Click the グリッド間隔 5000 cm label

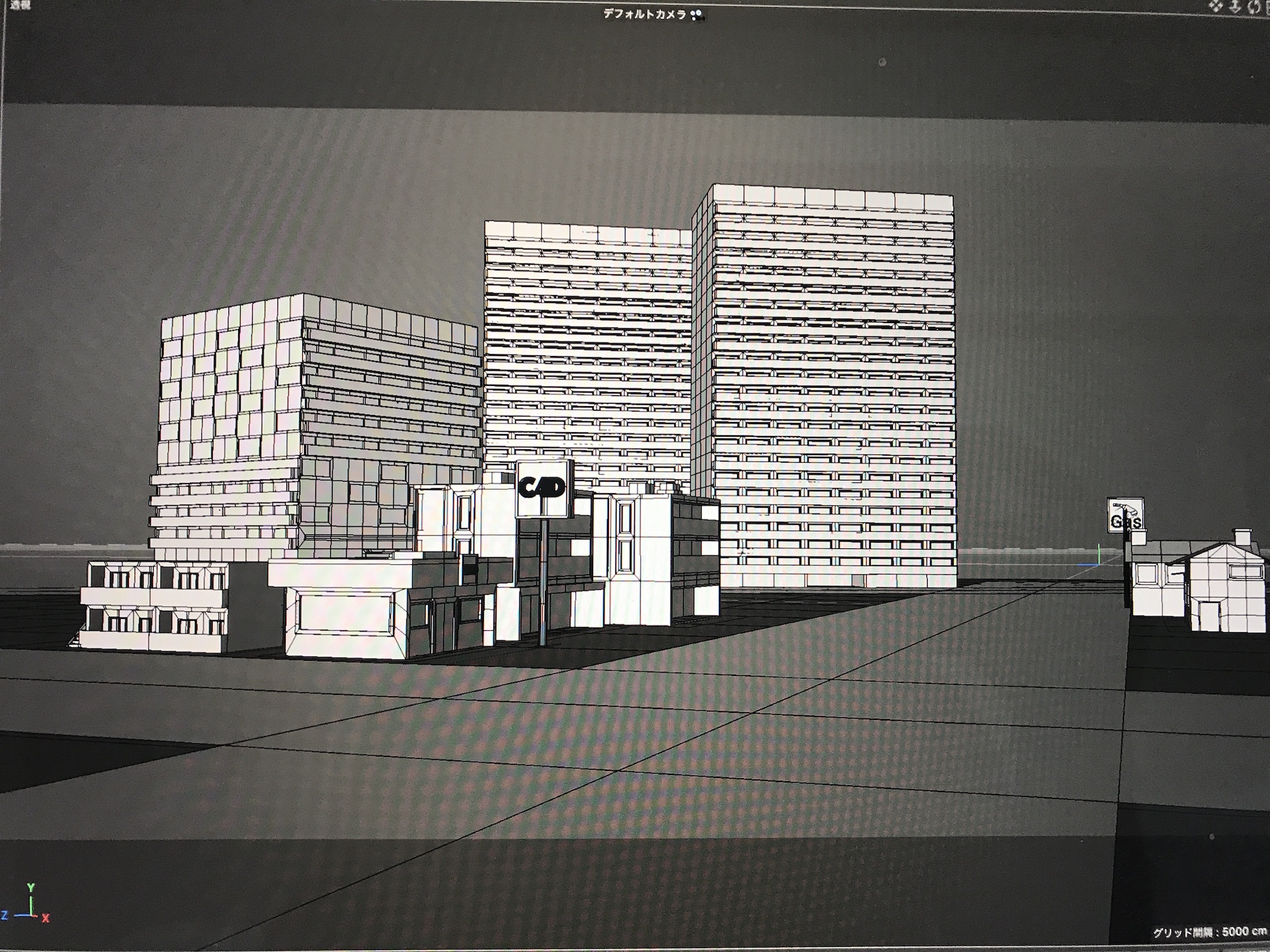1208,932
